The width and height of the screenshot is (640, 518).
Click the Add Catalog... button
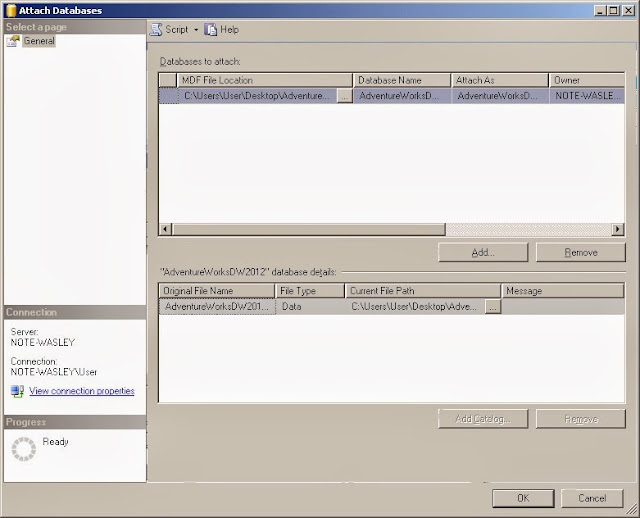(x=483, y=419)
